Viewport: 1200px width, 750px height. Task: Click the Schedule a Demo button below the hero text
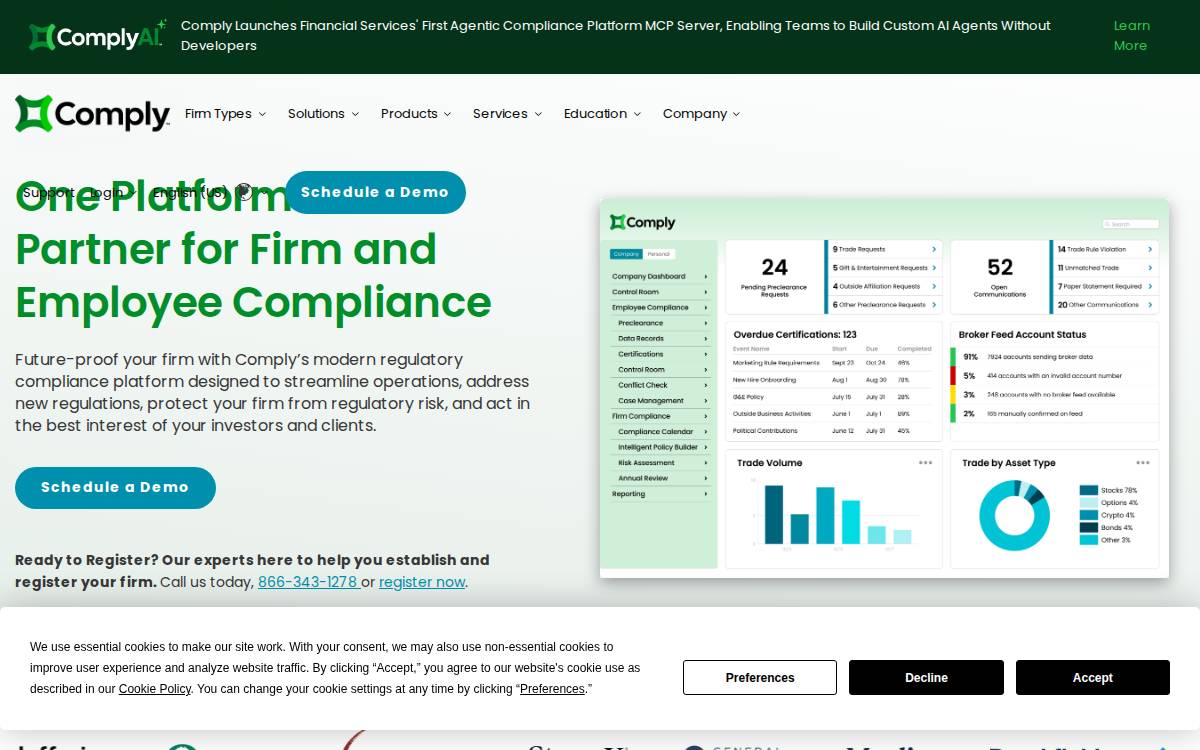(115, 488)
